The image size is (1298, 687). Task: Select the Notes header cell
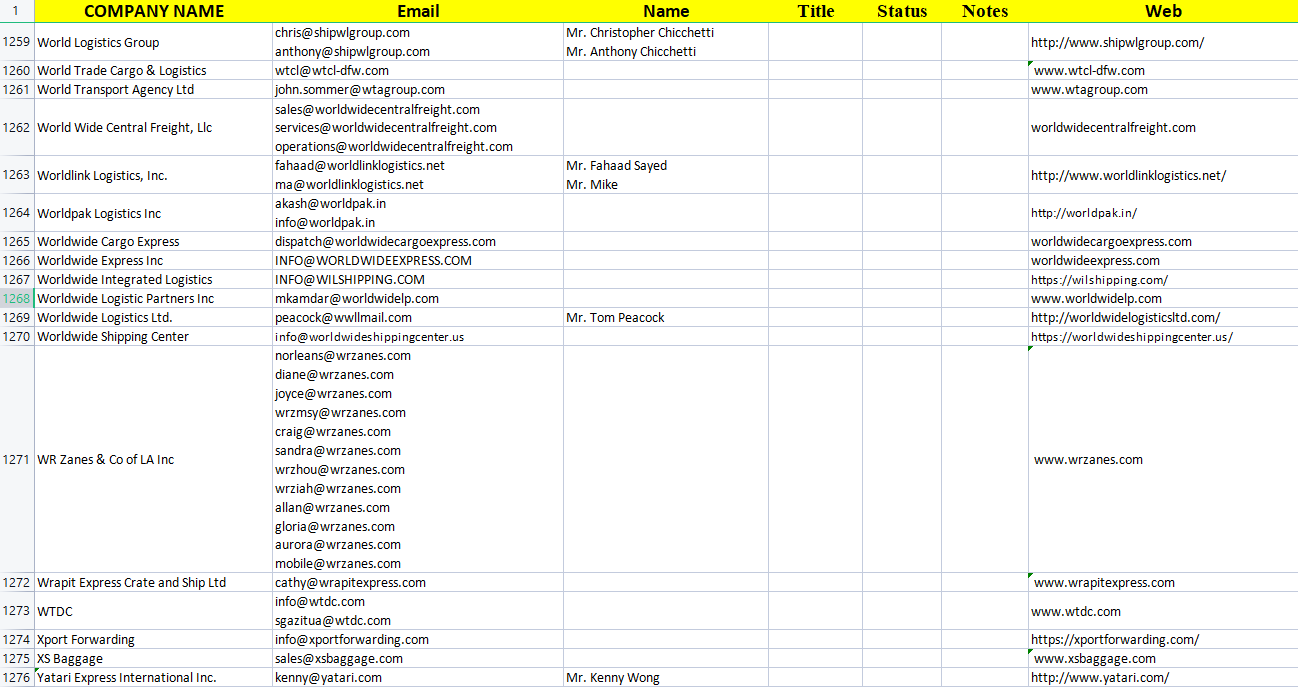click(984, 11)
